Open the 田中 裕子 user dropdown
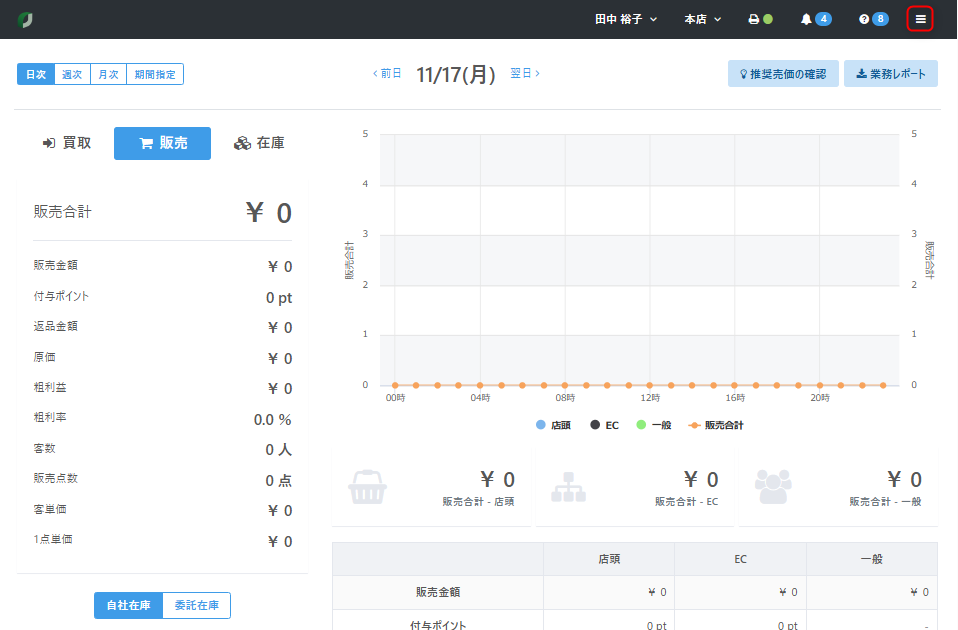This screenshot has width=958, height=630. (x=626, y=20)
